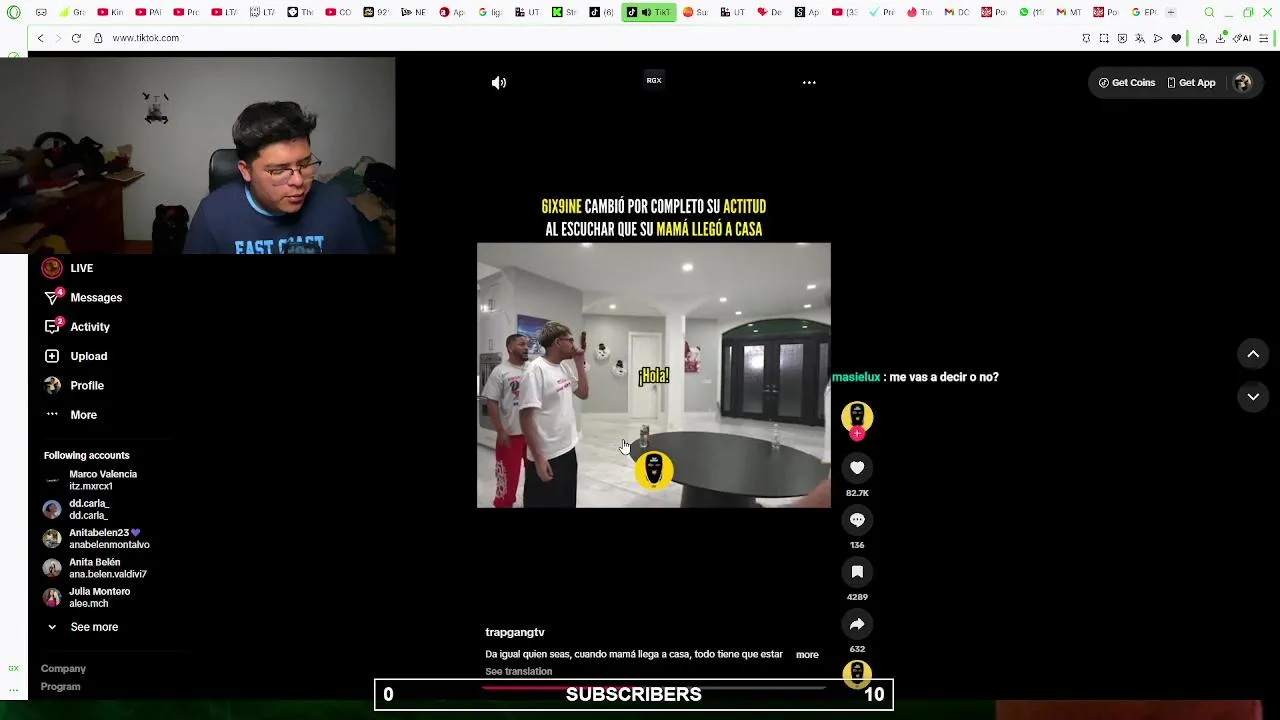Screen dimensions: 1280x720
Task: Expand the Company footer section
Action: tap(63, 669)
